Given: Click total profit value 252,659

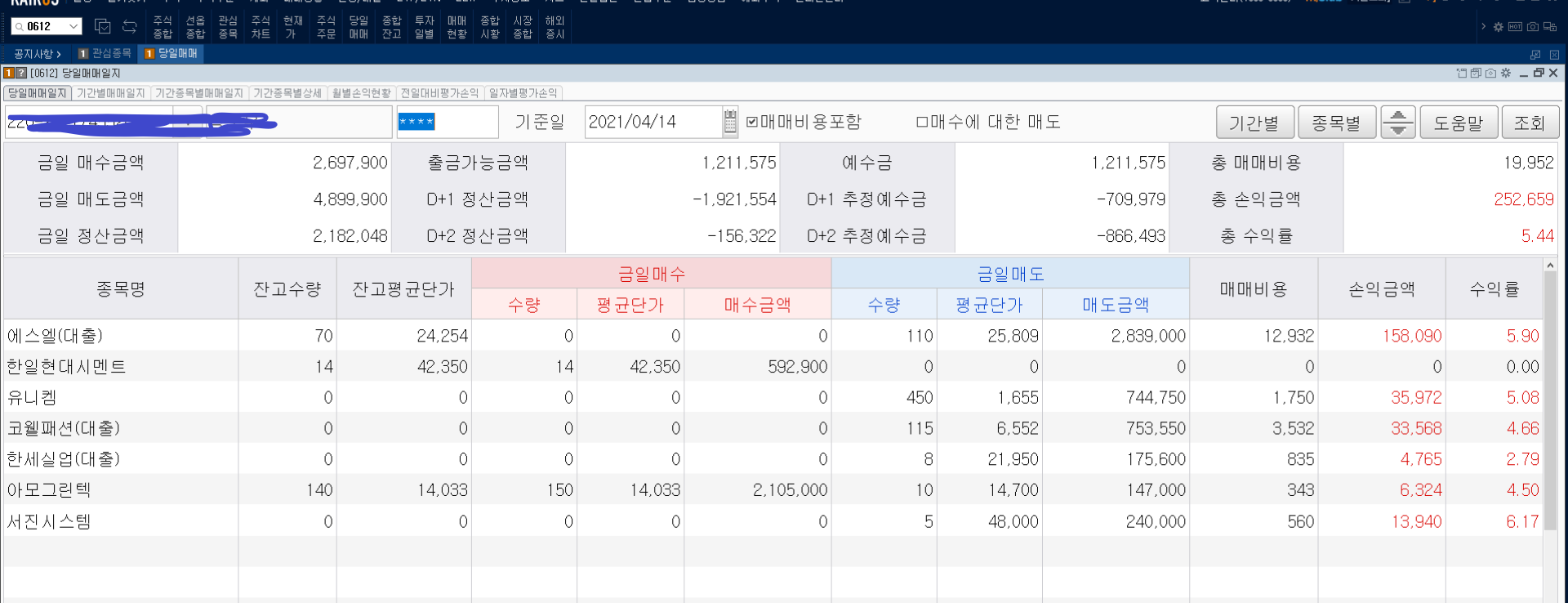Looking at the screenshot, I should click(1524, 199).
